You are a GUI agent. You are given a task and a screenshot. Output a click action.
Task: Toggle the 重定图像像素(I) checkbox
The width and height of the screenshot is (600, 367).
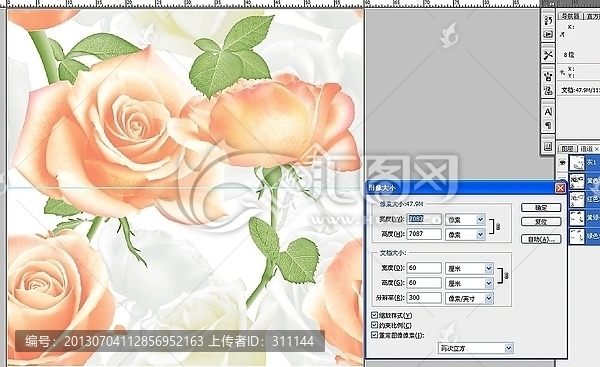(374, 335)
